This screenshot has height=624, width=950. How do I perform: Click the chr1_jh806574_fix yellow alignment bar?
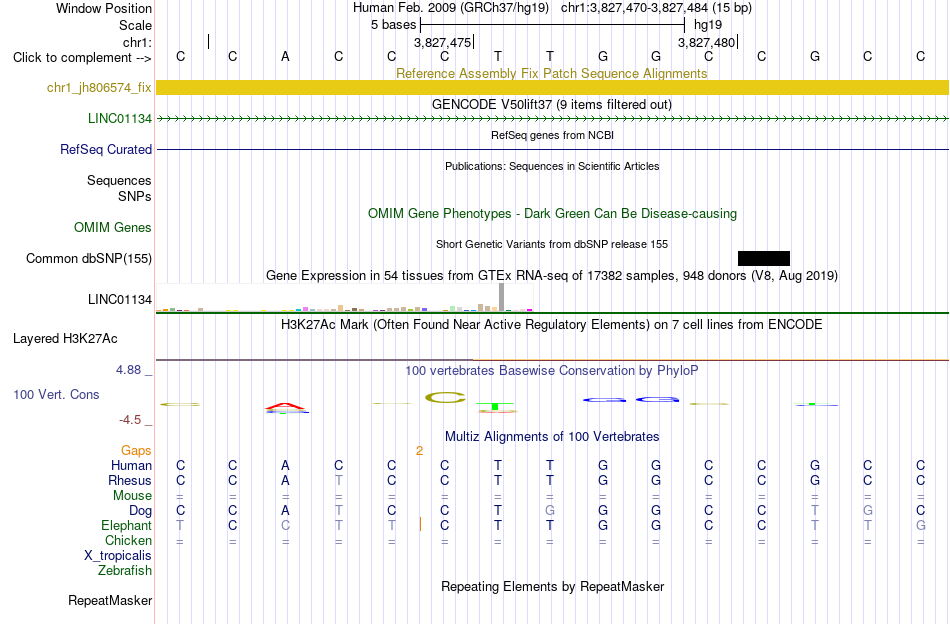tap(552, 87)
